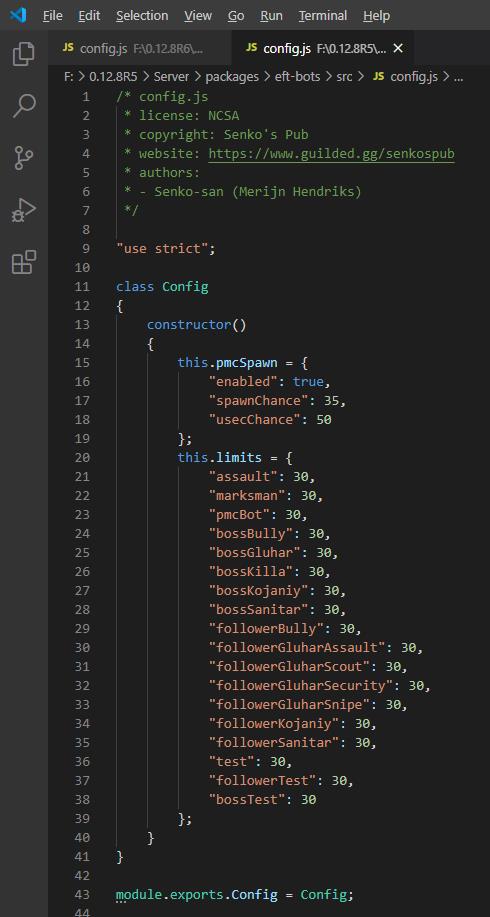
Task: Open the Search view icon
Action: click(23, 105)
